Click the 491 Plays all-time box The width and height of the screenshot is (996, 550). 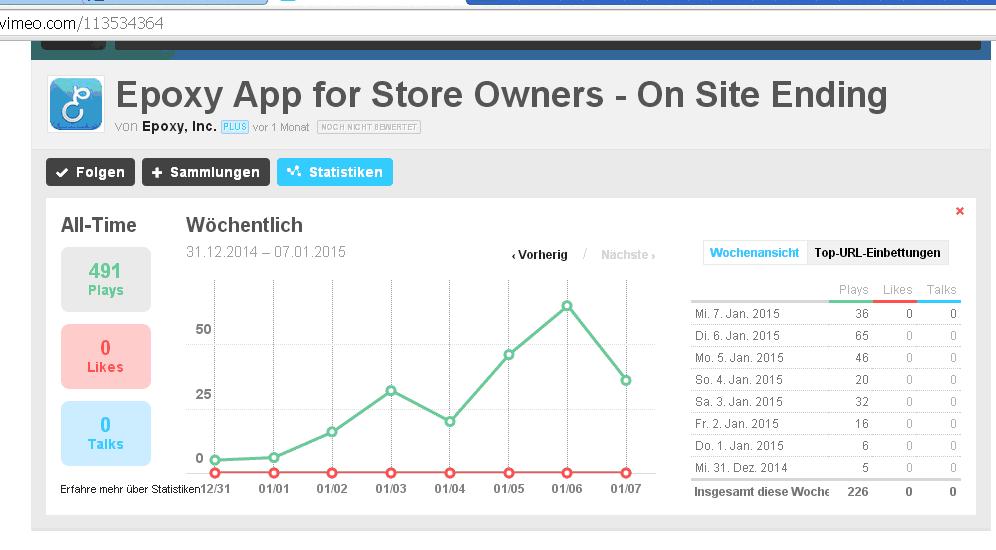(106, 279)
